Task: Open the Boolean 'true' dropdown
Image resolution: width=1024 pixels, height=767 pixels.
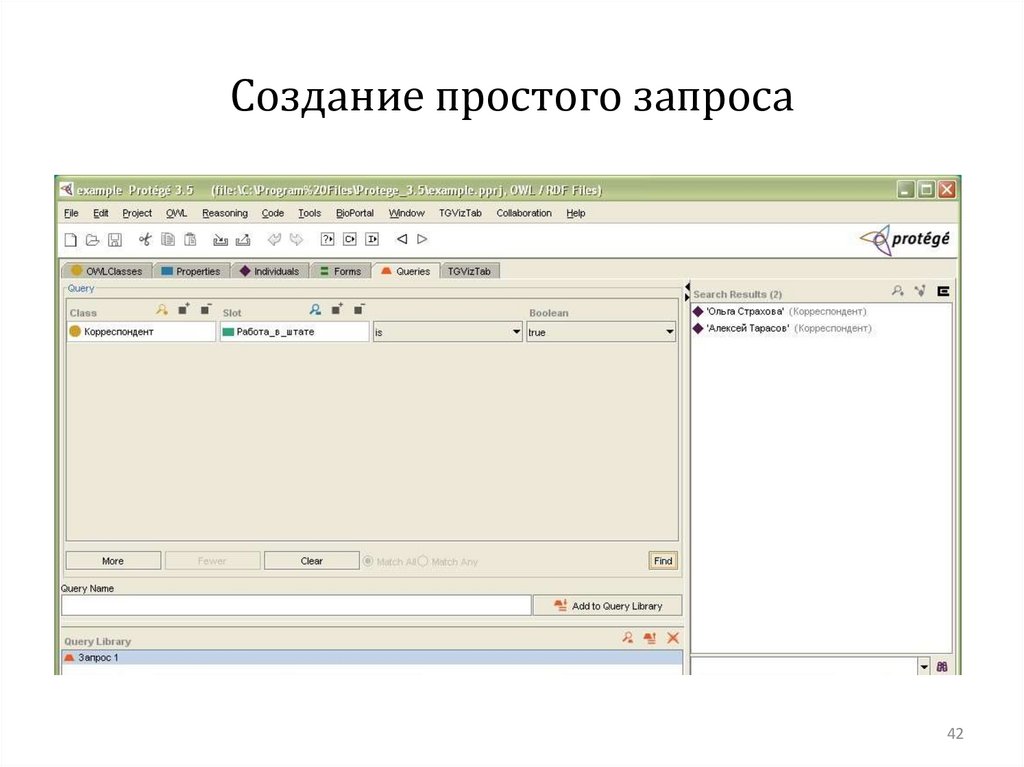Action: click(601, 332)
